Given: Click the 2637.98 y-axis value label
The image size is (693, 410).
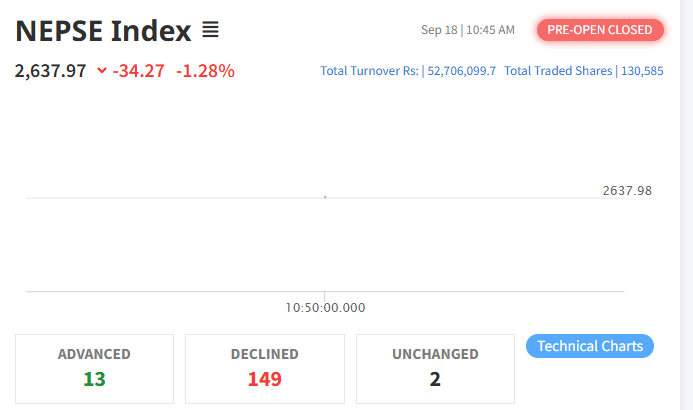Looking at the screenshot, I should 627,190.
